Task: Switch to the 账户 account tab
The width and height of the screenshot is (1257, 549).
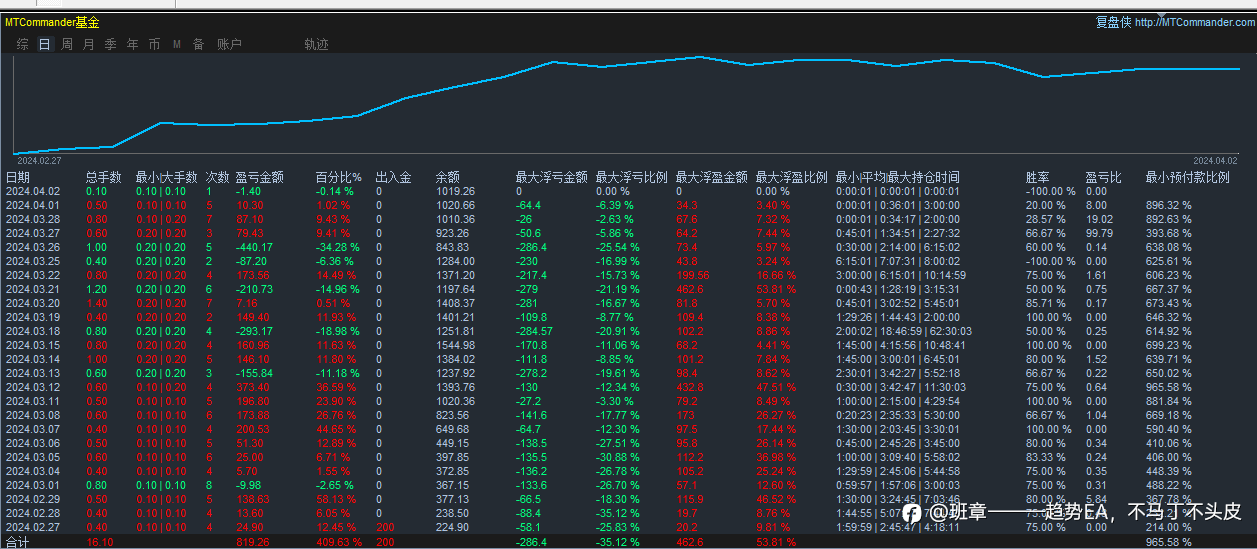Action: tap(229, 44)
